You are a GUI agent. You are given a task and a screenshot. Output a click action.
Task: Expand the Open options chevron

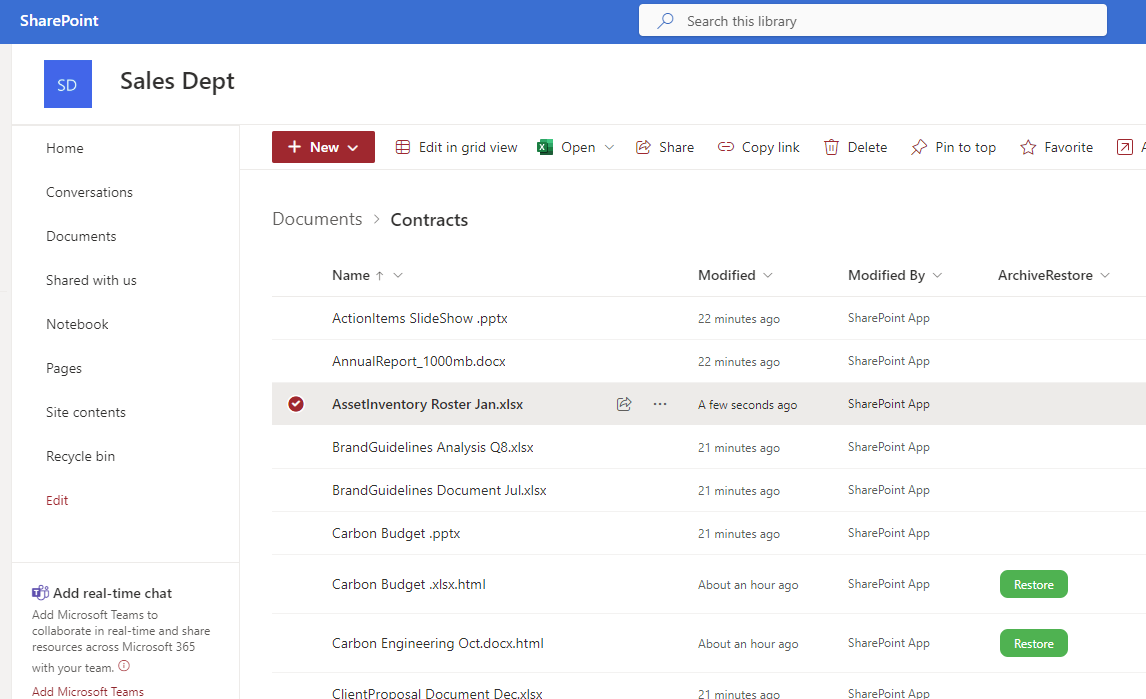click(610, 147)
